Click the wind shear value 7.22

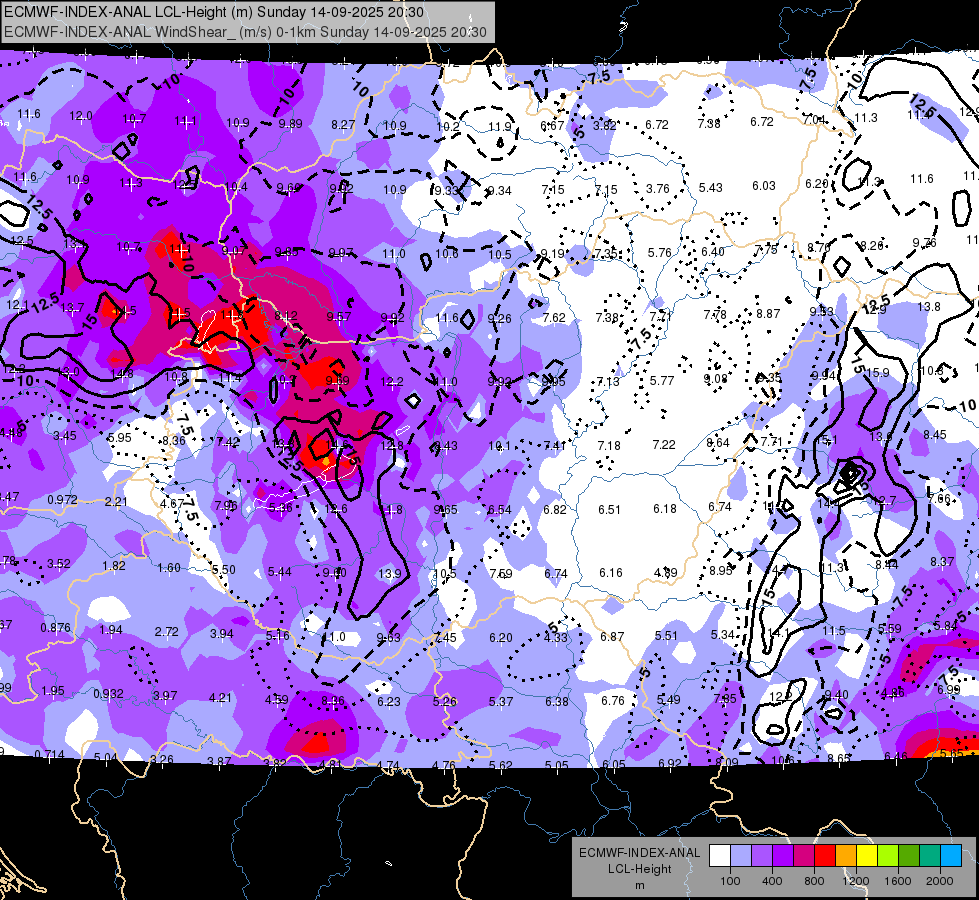(664, 445)
